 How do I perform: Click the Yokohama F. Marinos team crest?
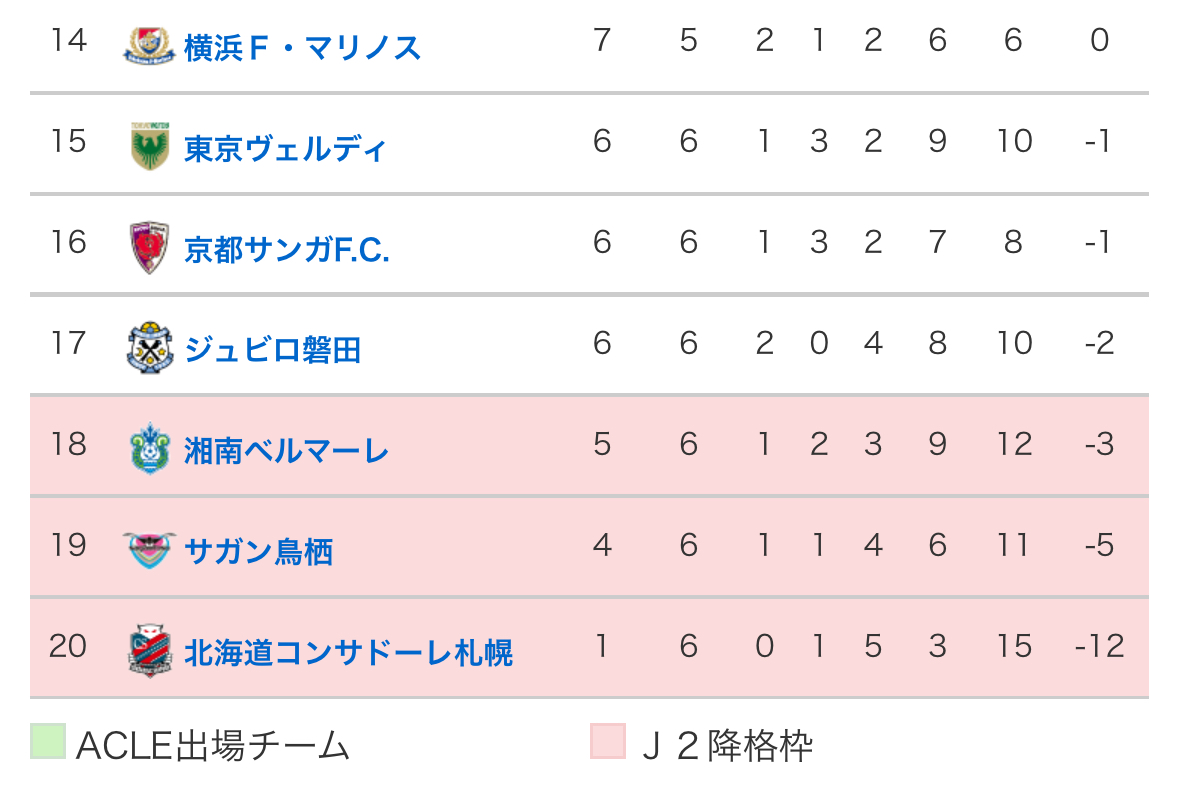[x=149, y=45]
